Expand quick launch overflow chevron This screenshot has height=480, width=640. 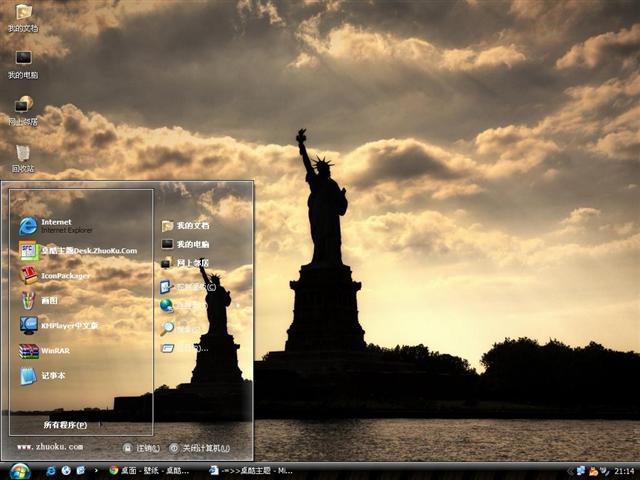pyautogui.click(x=96, y=471)
